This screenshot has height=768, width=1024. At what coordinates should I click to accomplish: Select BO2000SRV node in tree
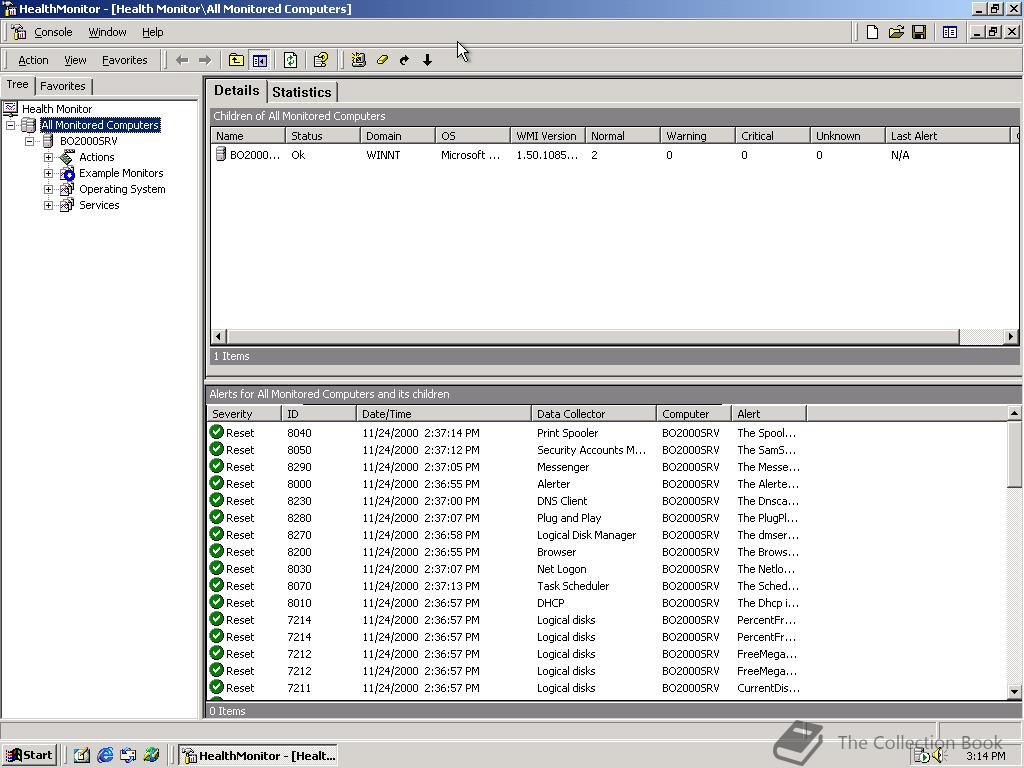[x=88, y=141]
